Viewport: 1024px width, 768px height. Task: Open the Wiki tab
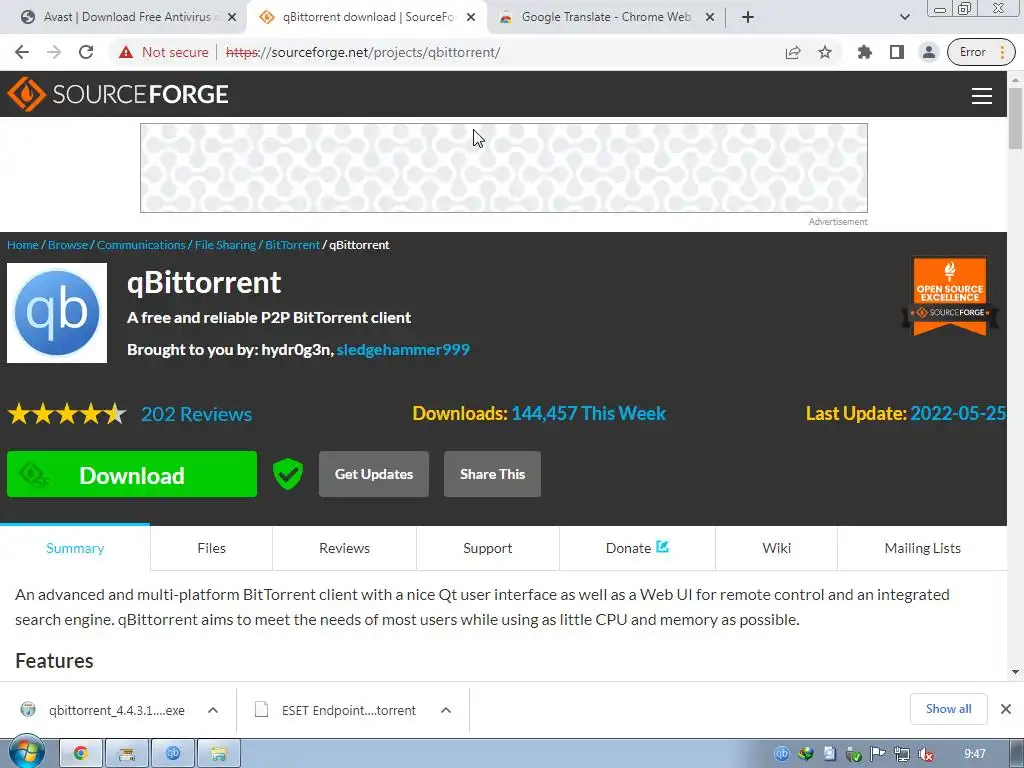[x=776, y=548]
